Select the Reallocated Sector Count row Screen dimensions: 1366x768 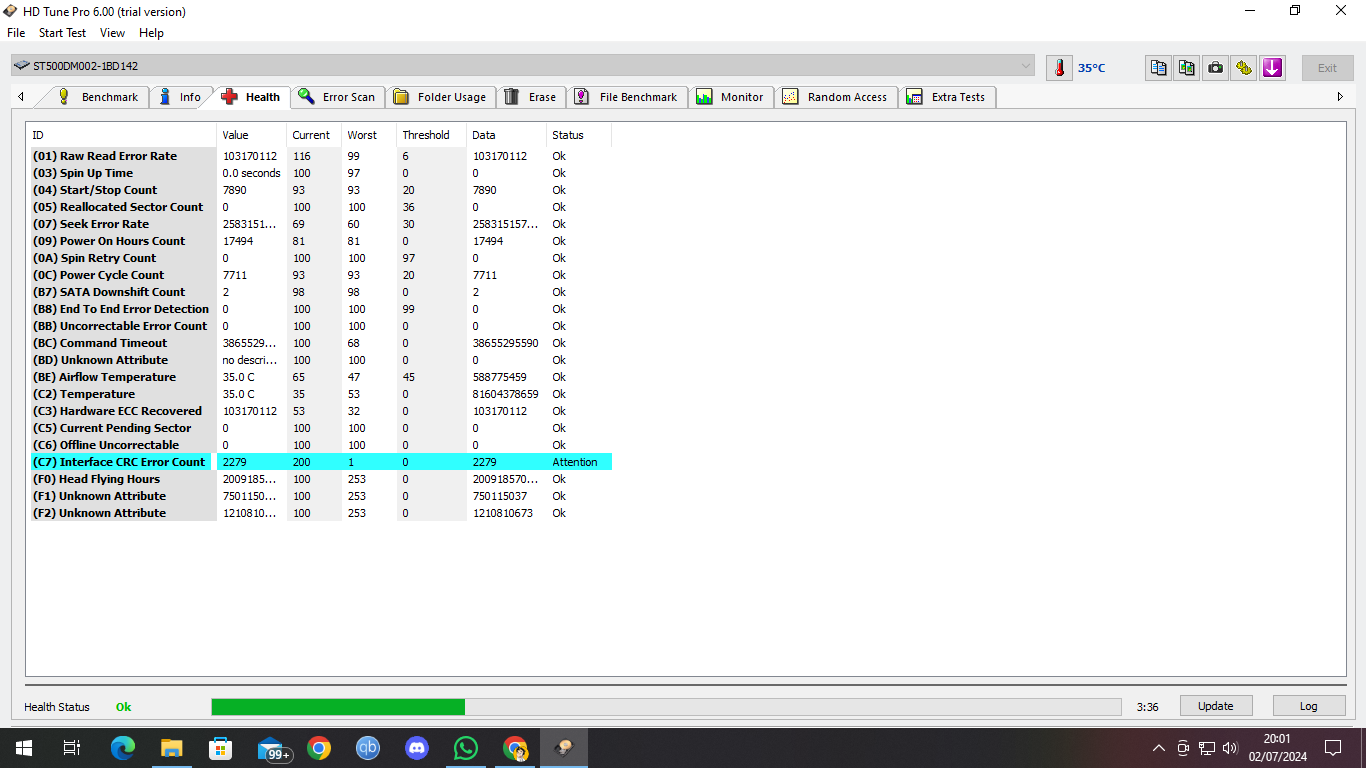click(320, 207)
